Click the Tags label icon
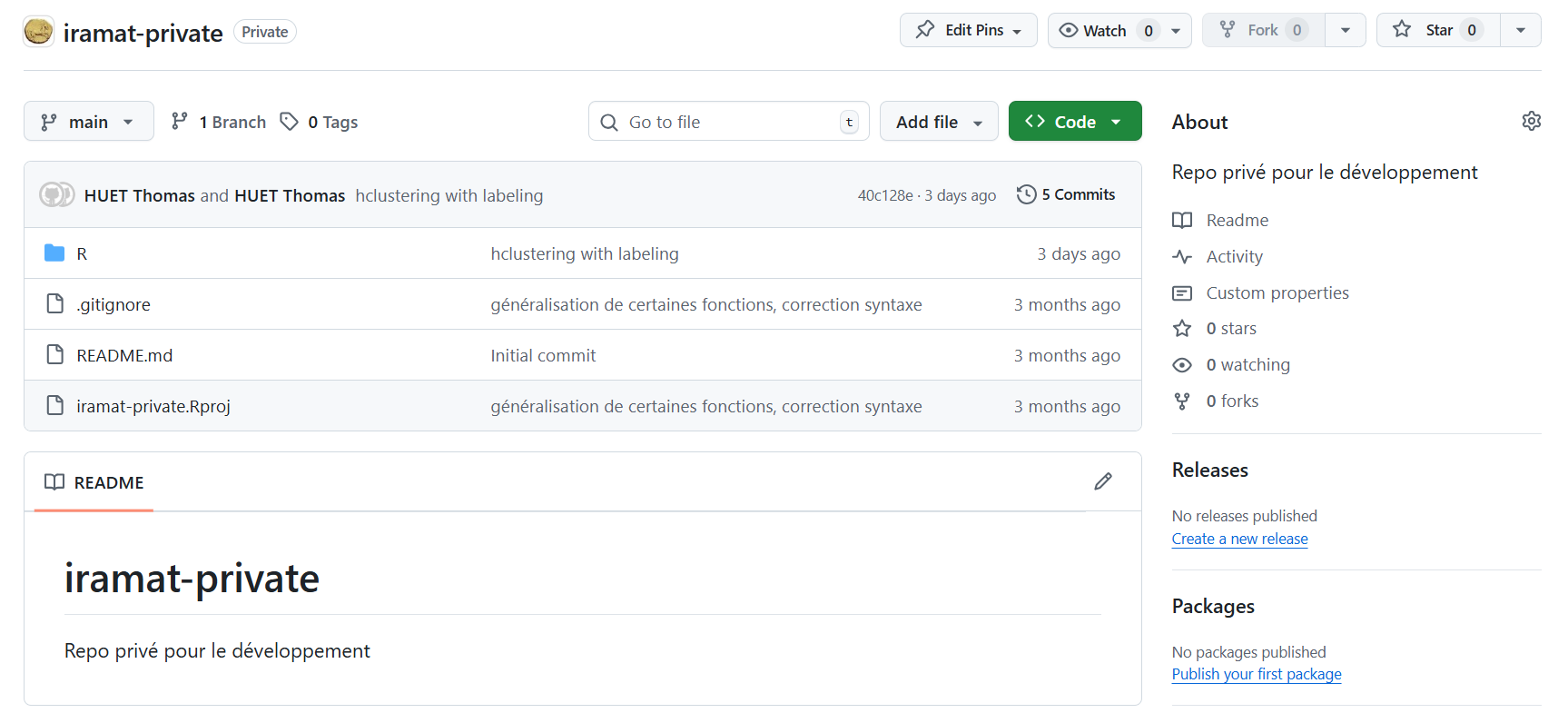This screenshot has width=1568, height=713. pyautogui.click(x=289, y=122)
